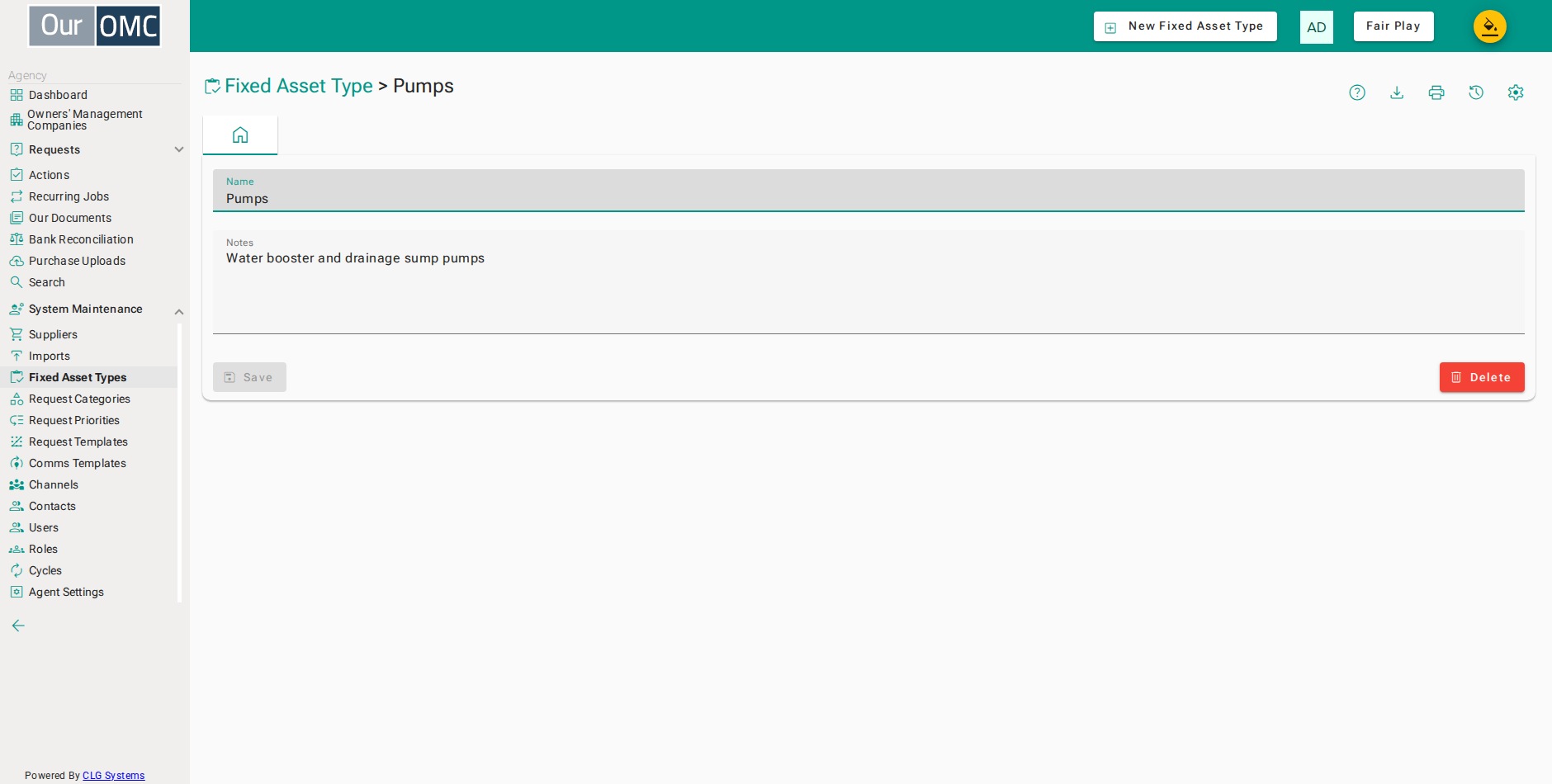Open the history clock icon
The image size is (1552, 784).
pos(1476,92)
